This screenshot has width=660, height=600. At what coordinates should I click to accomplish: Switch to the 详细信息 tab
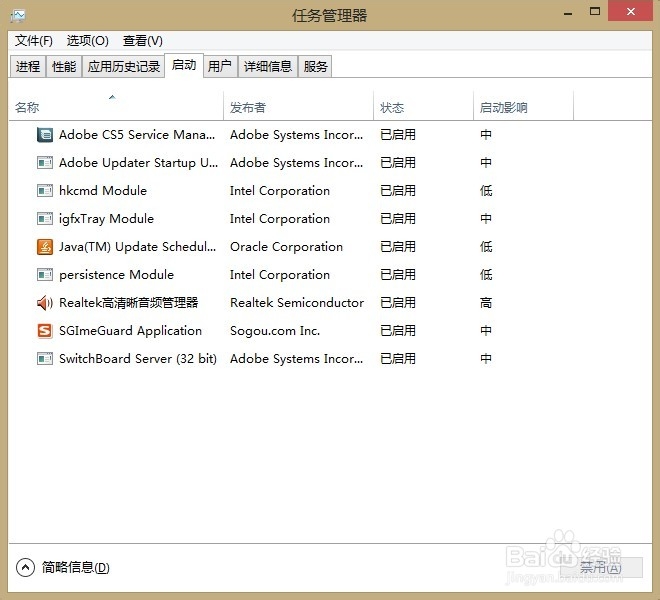pyautogui.click(x=268, y=67)
